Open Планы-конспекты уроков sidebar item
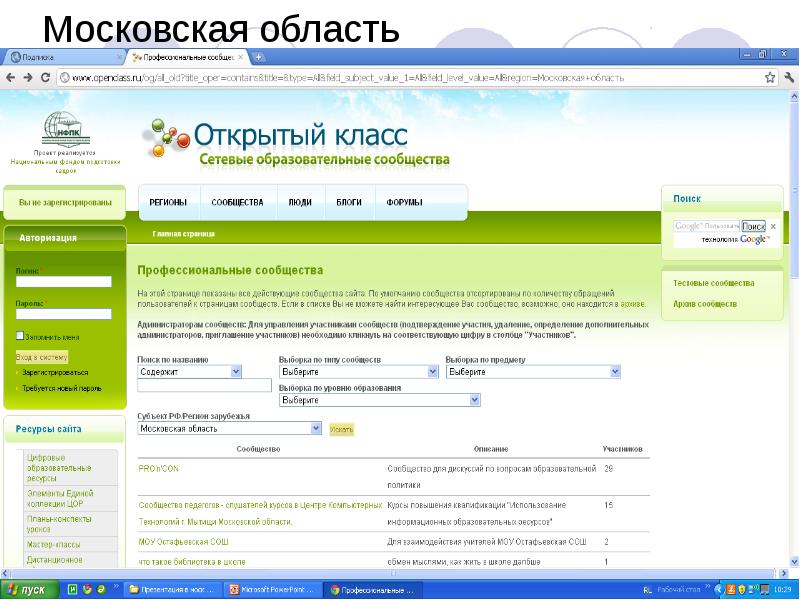800x600 pixels. (x=59, y=523)
